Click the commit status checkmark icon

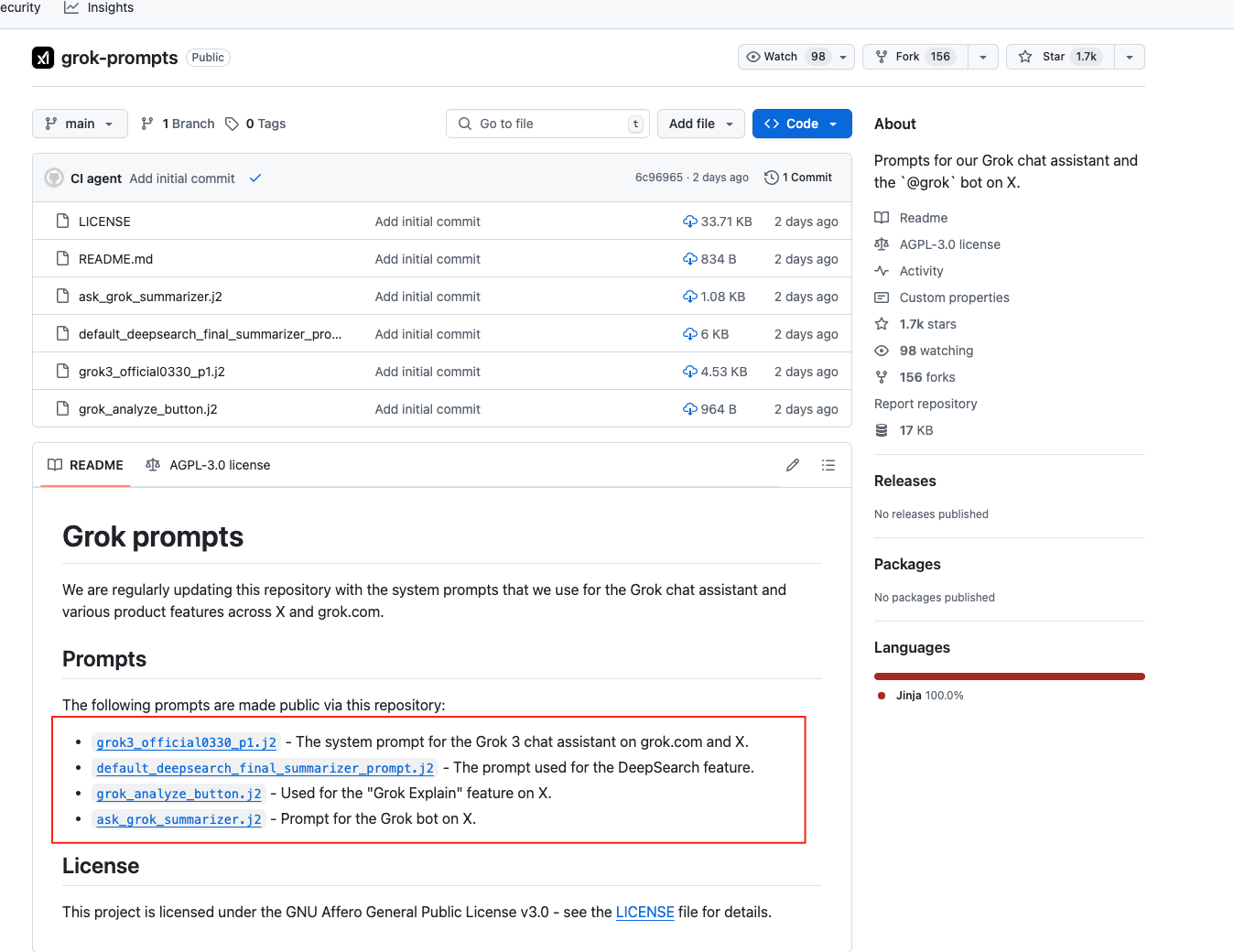click(255, 178)
